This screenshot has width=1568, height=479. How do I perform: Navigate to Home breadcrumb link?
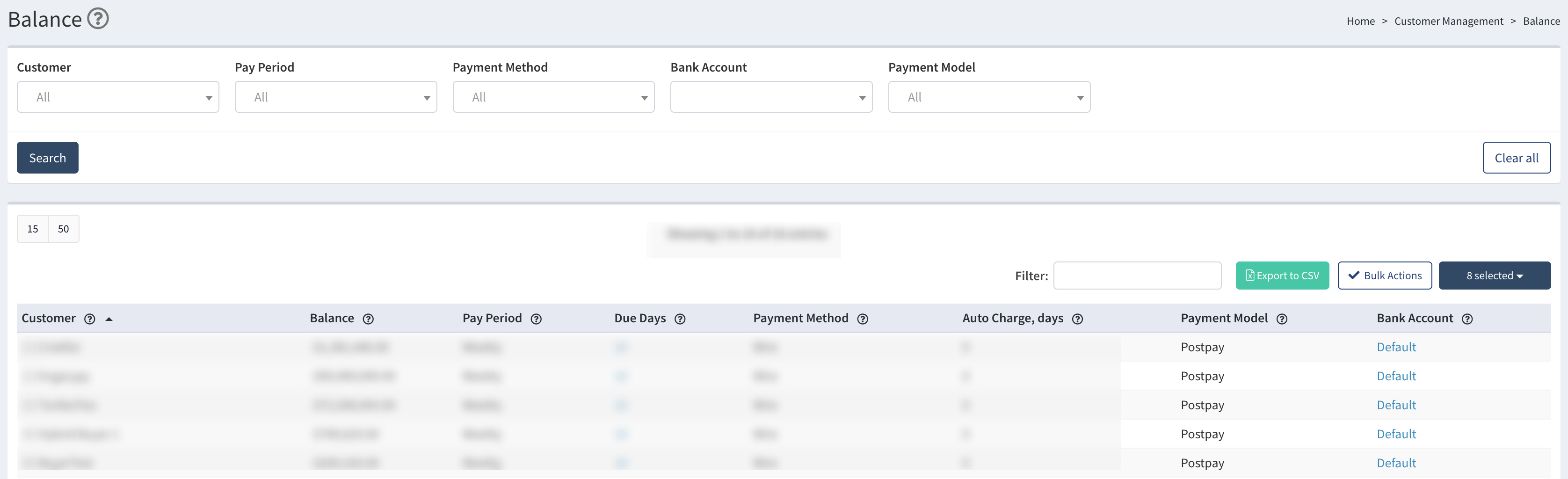(x=1360, y=22)
